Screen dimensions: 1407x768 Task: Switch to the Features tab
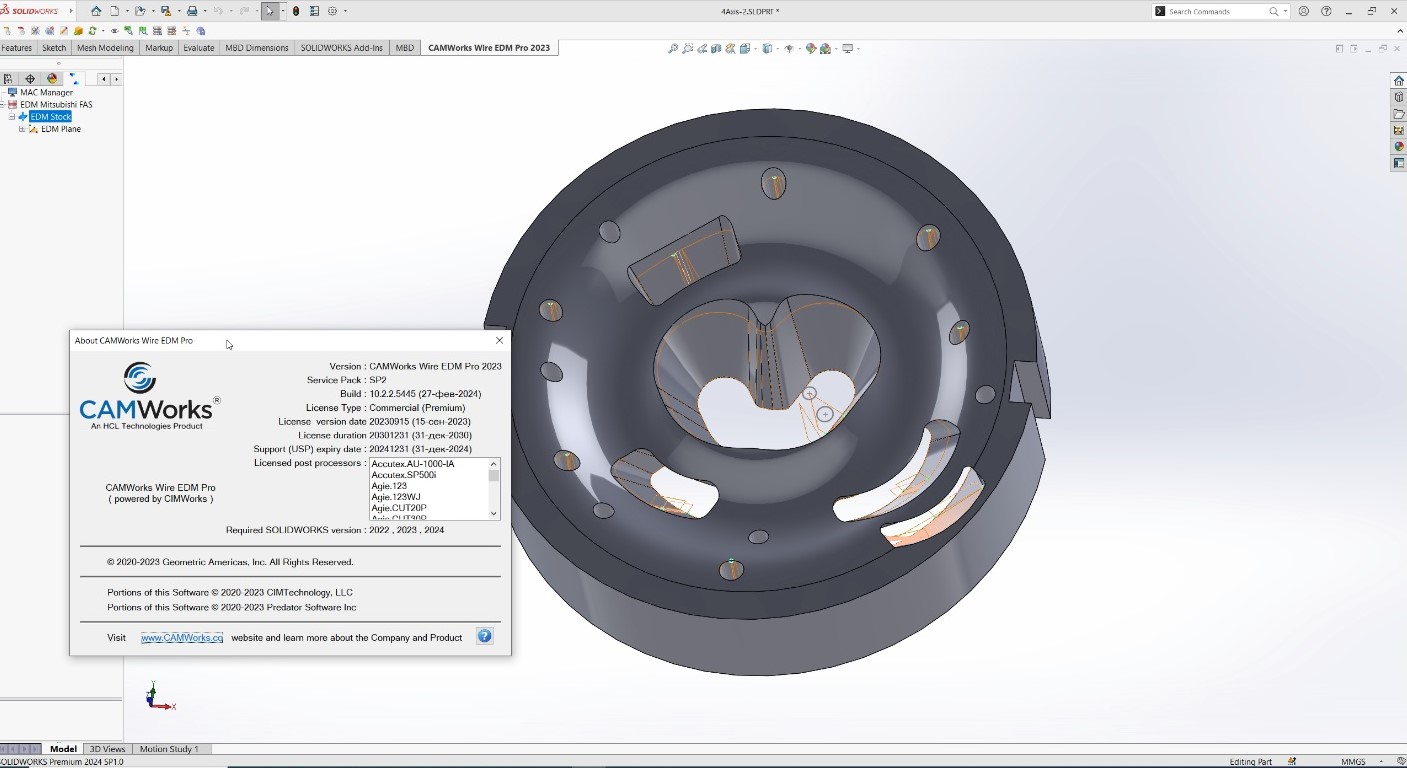17,48
